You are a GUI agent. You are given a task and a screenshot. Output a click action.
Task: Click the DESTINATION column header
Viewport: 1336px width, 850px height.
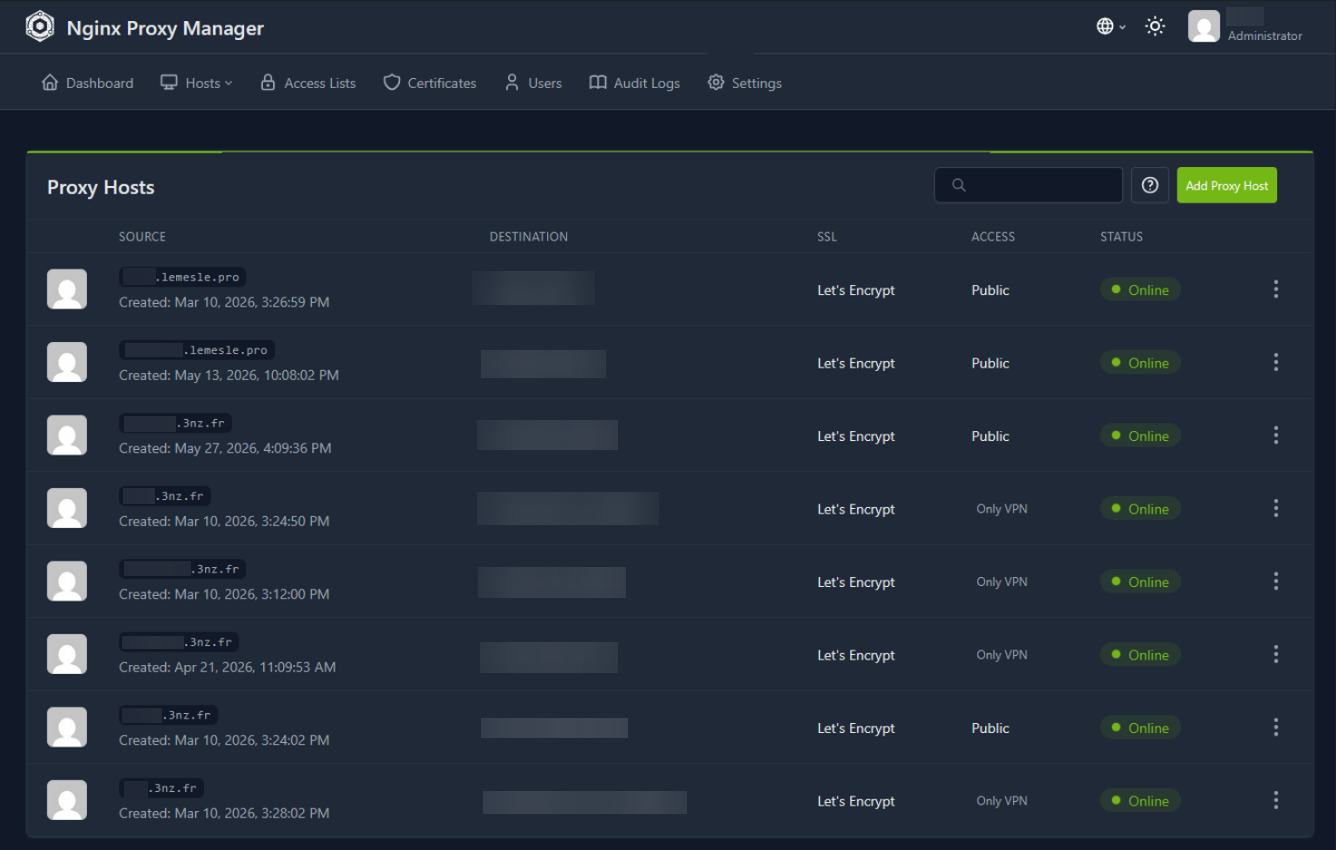click(x=528, y=237)
